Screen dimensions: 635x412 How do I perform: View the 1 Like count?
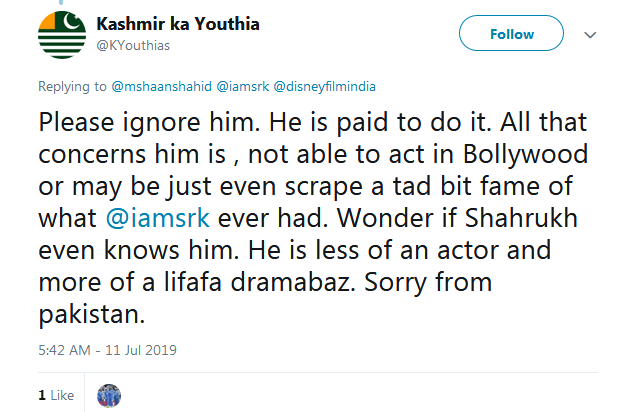click(56, 395)
